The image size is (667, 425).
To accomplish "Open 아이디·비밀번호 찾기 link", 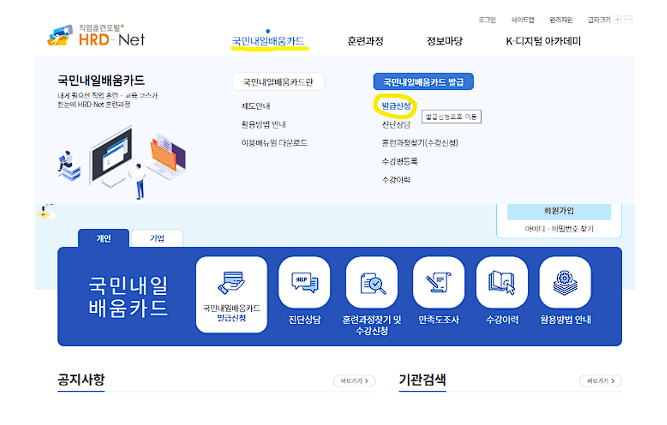I will [x=559, y=229].
